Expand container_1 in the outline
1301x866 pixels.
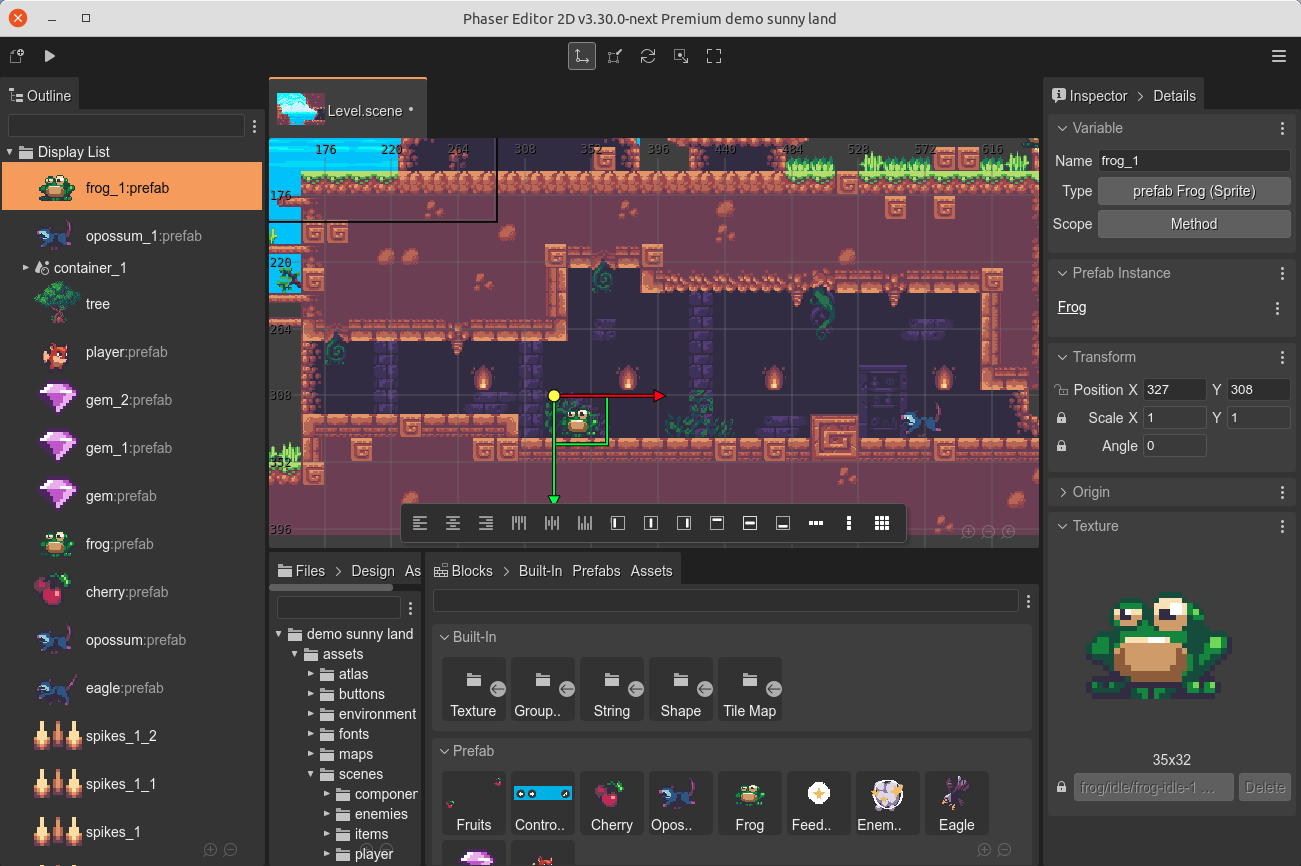point(26,268)
